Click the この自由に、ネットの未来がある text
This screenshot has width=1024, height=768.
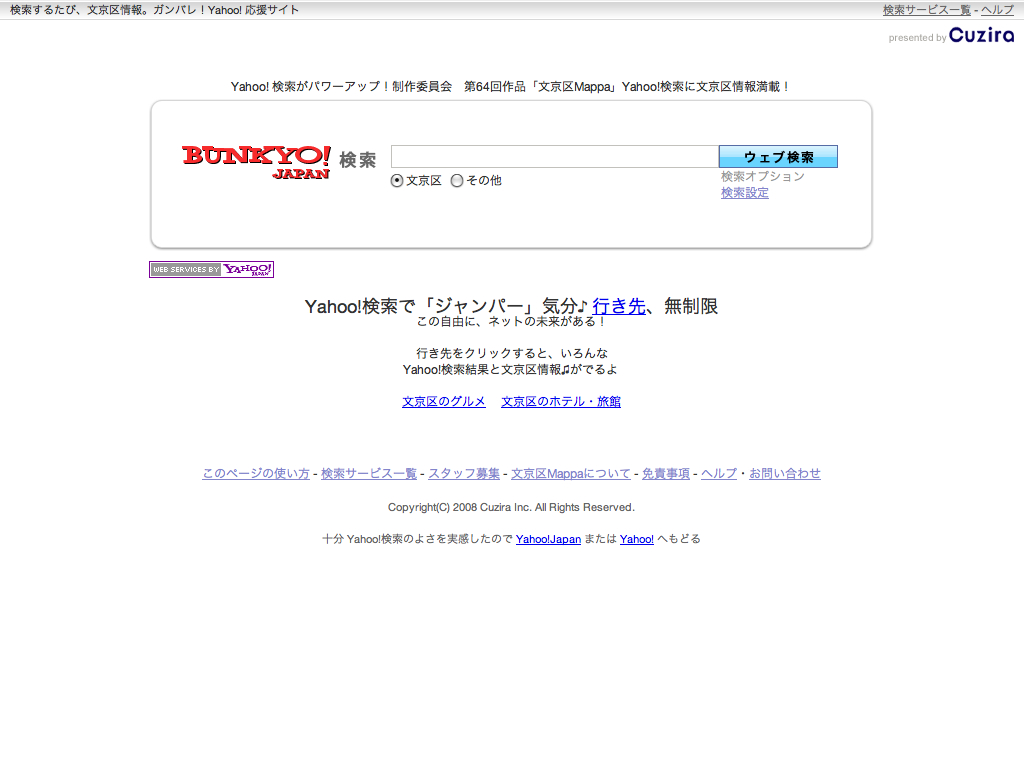pos(512,321)
